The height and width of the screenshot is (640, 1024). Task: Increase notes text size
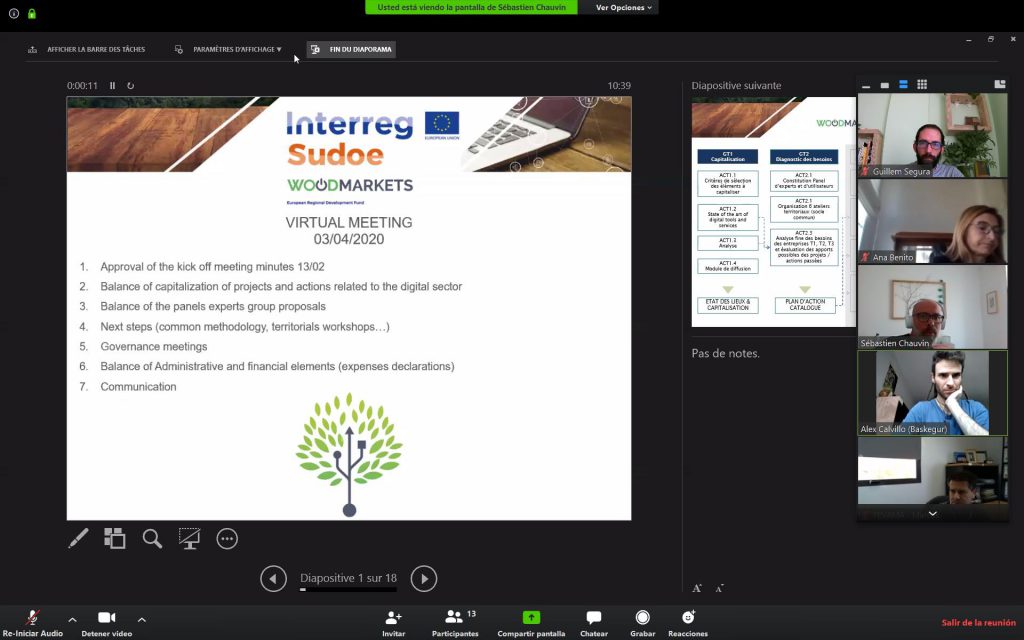point(697,588)
